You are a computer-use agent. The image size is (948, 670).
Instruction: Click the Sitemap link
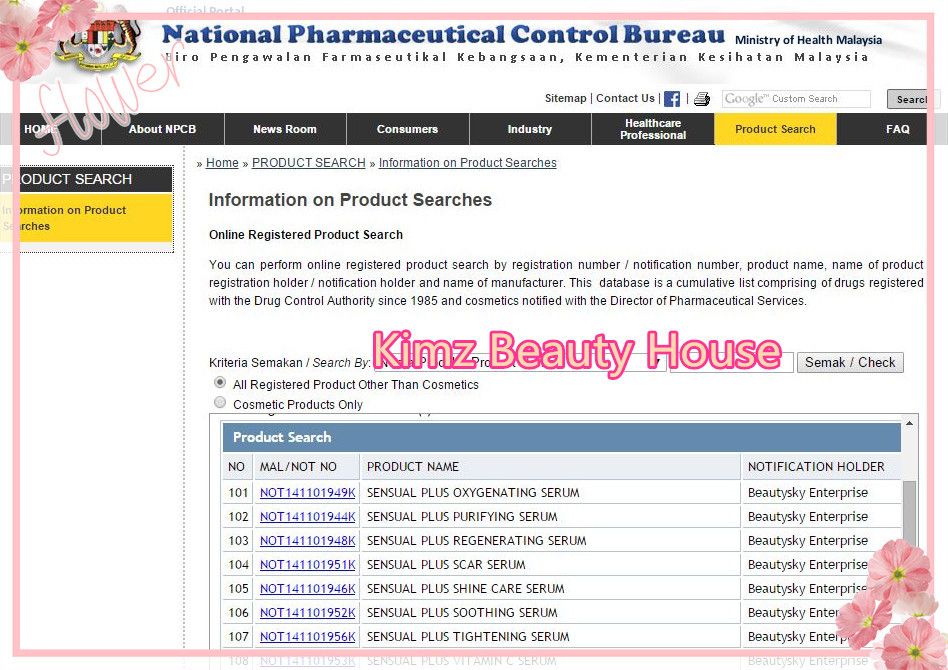[x=565, y=98]
